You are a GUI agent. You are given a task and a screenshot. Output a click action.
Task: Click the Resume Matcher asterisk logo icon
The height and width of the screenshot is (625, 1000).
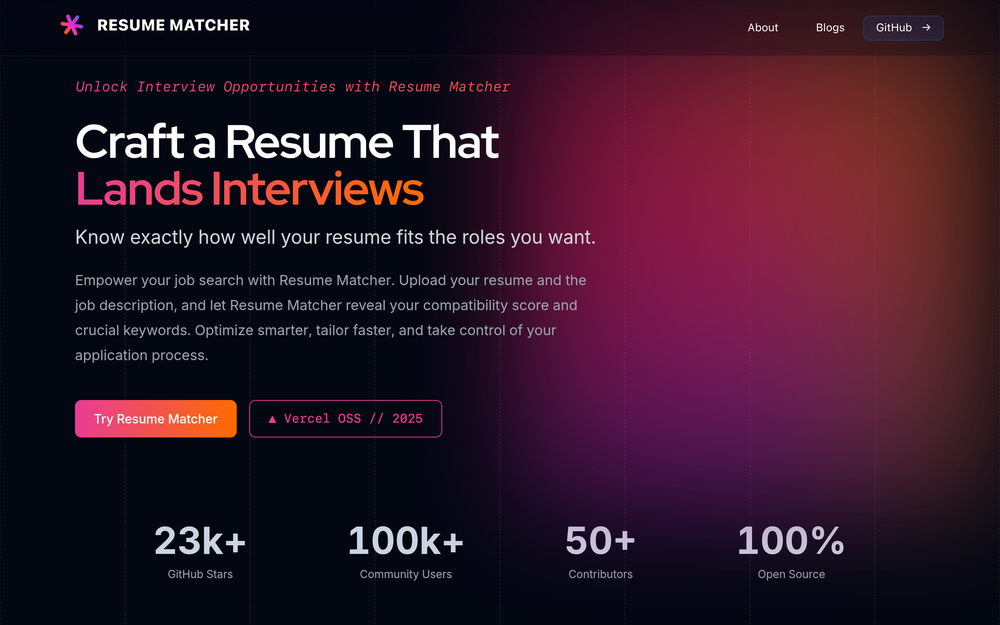72,25
